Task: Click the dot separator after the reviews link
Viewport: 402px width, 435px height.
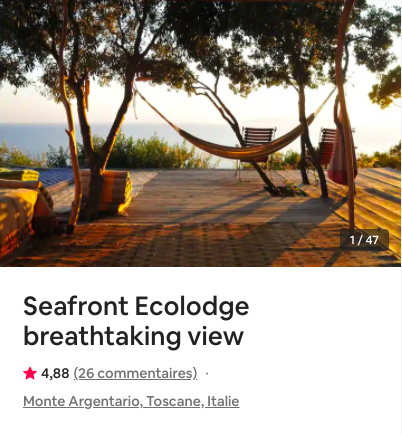Action: click(x=207, y=374)
